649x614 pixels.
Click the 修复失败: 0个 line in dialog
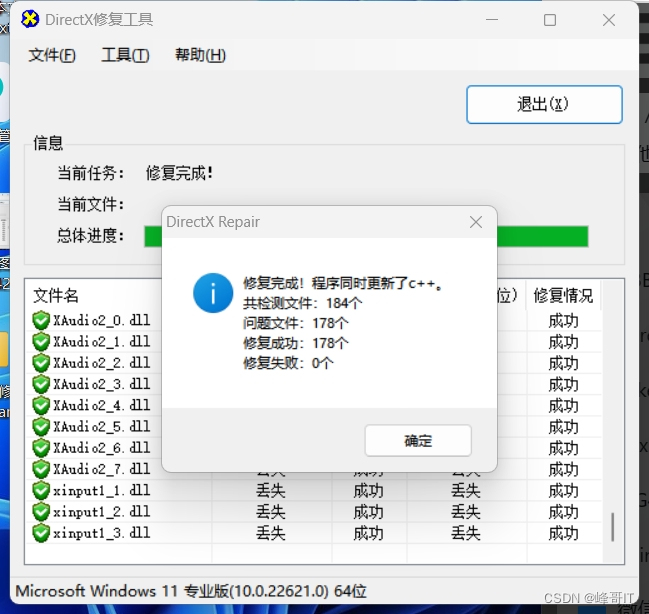pos(288,363)
